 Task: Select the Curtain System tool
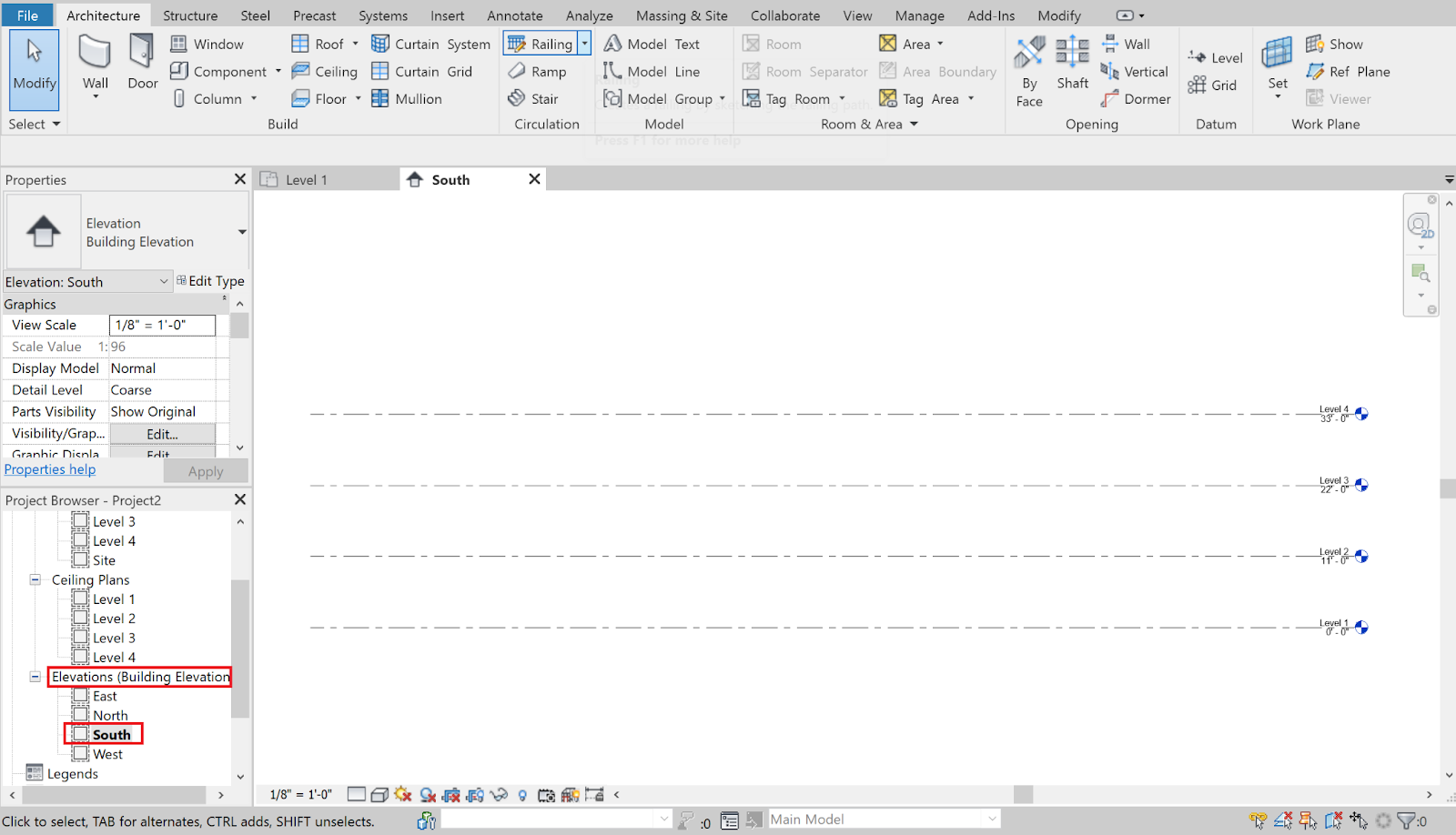click(430, 44)
